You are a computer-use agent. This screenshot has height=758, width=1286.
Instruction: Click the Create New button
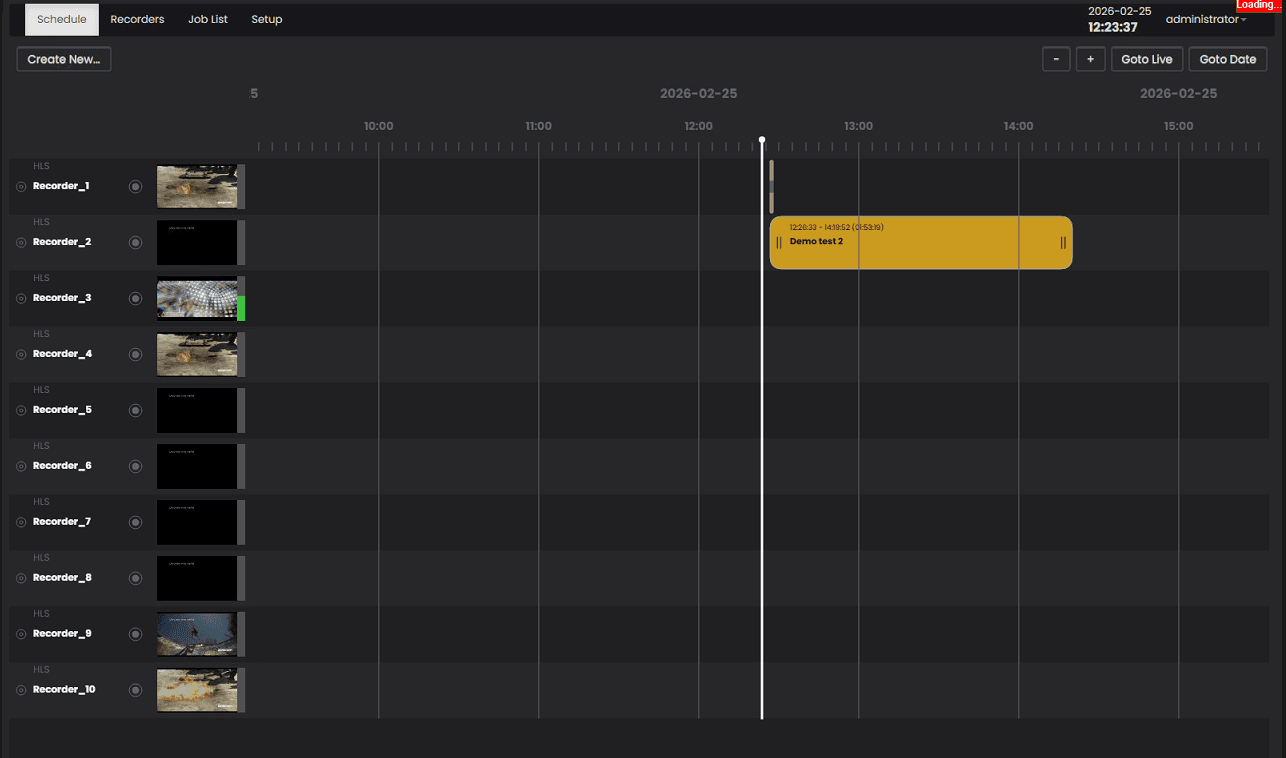pyautogui.click(x=63, y=59)
